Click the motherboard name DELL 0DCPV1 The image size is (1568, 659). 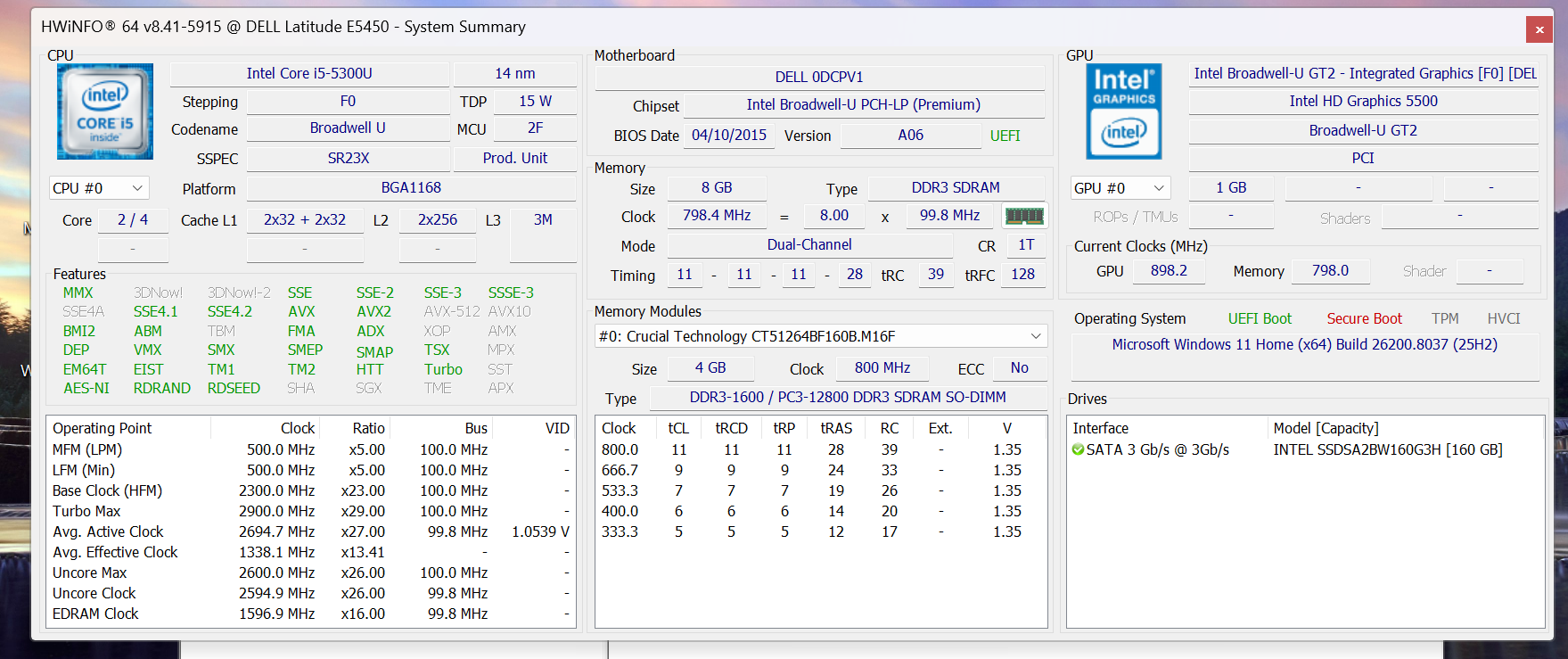[819, 77]
